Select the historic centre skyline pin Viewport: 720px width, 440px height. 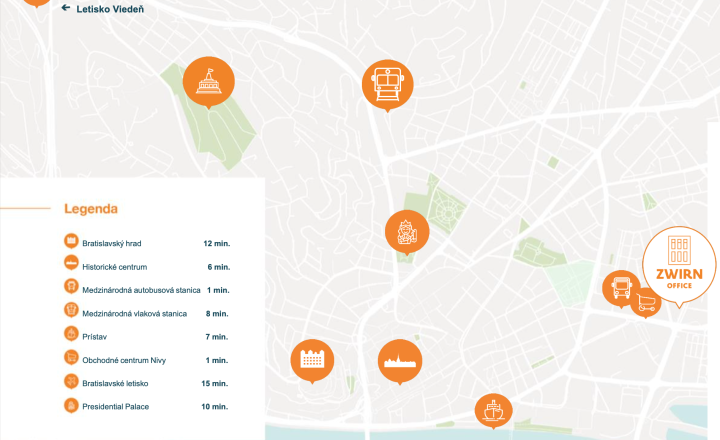point(400,361)
